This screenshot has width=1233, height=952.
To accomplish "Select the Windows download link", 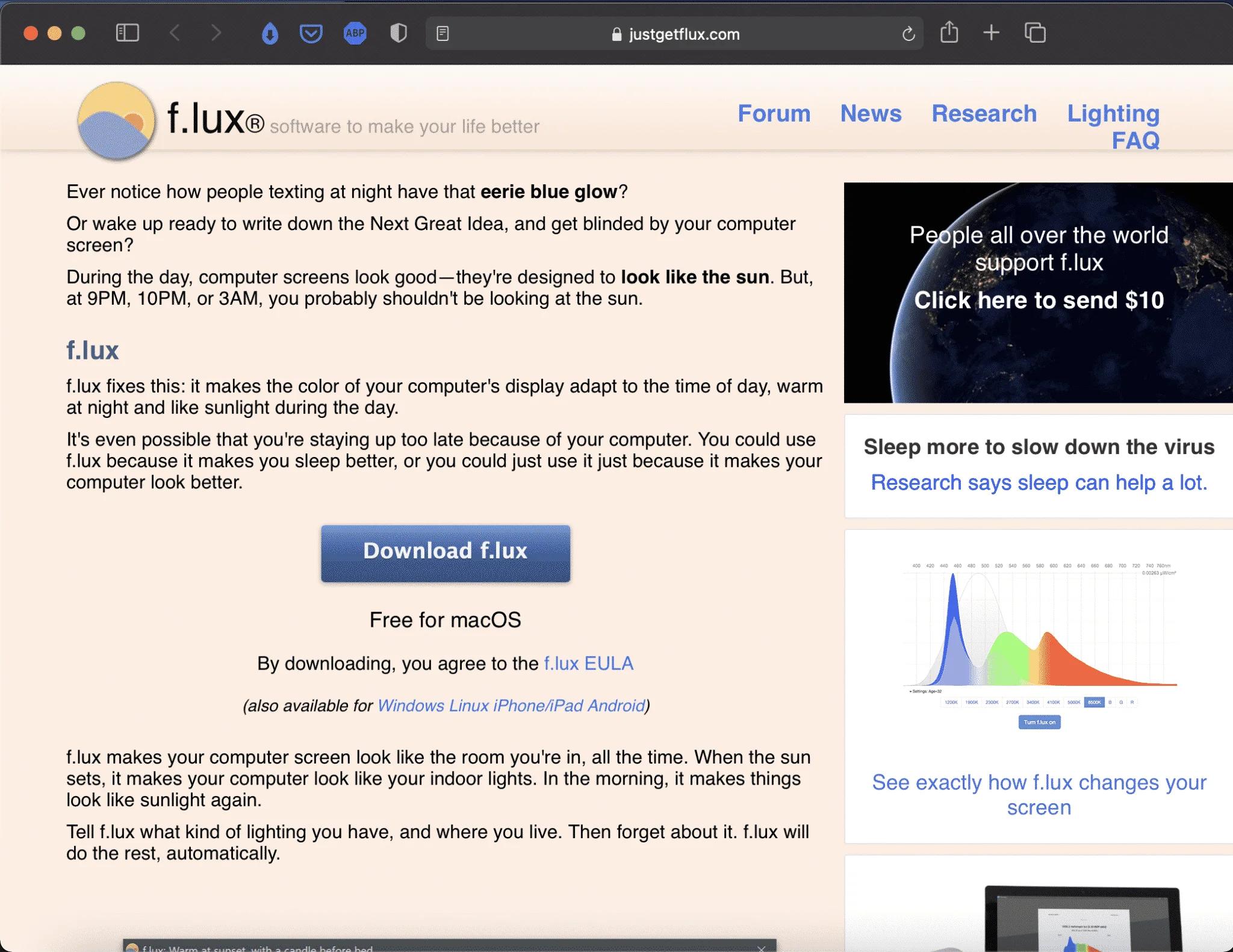I will (x=411, y=706).
